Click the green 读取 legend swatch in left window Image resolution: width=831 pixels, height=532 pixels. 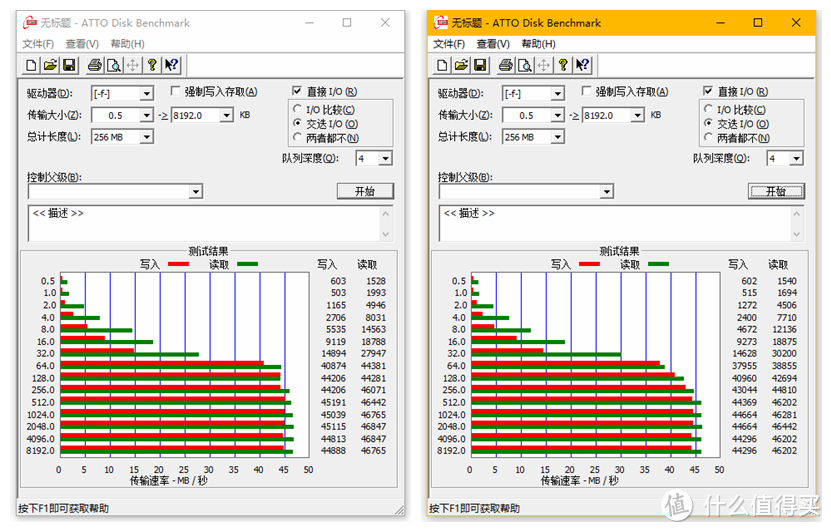pos(247,264)
